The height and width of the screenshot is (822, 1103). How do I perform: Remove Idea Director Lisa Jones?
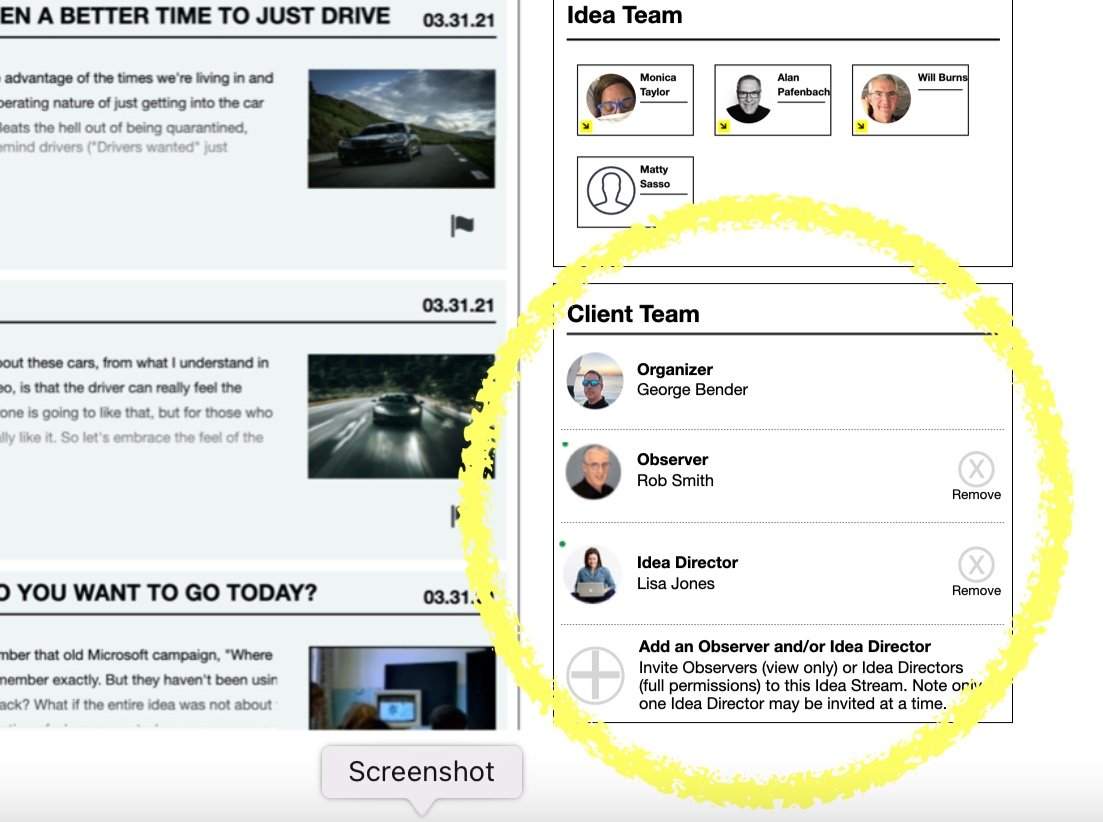(976, 564)
